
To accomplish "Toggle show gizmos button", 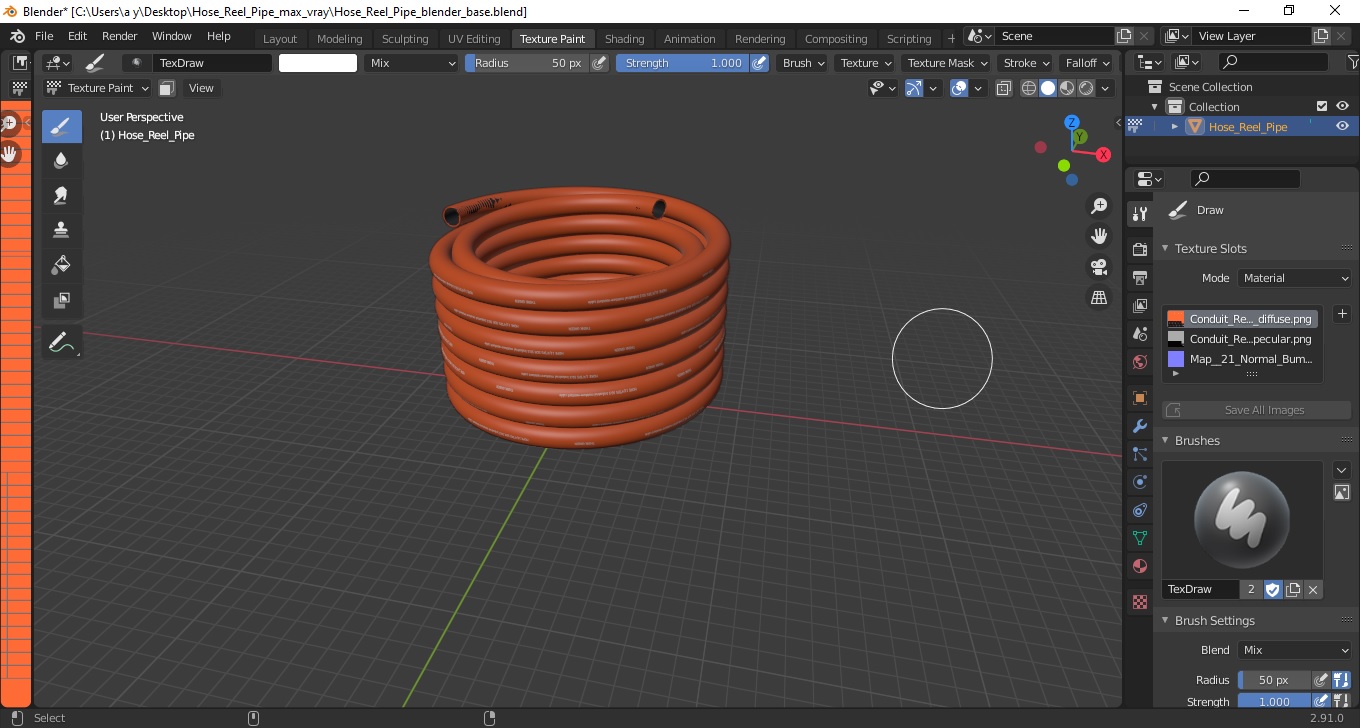I will tap(913, 88).
